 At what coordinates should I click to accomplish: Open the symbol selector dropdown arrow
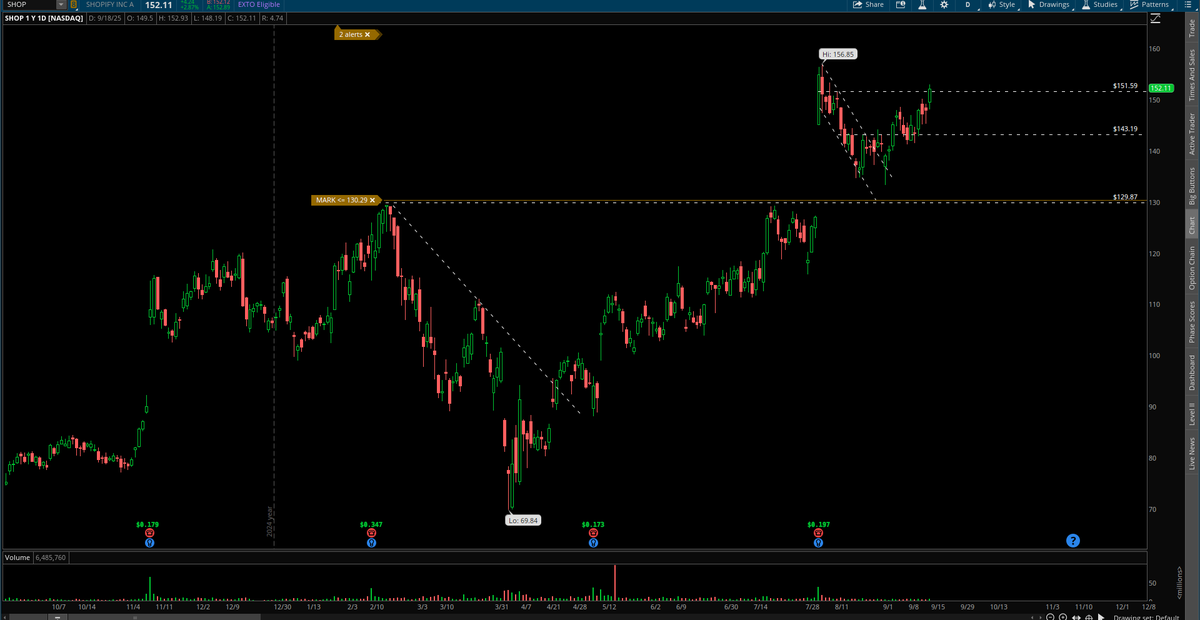point(61,5)
